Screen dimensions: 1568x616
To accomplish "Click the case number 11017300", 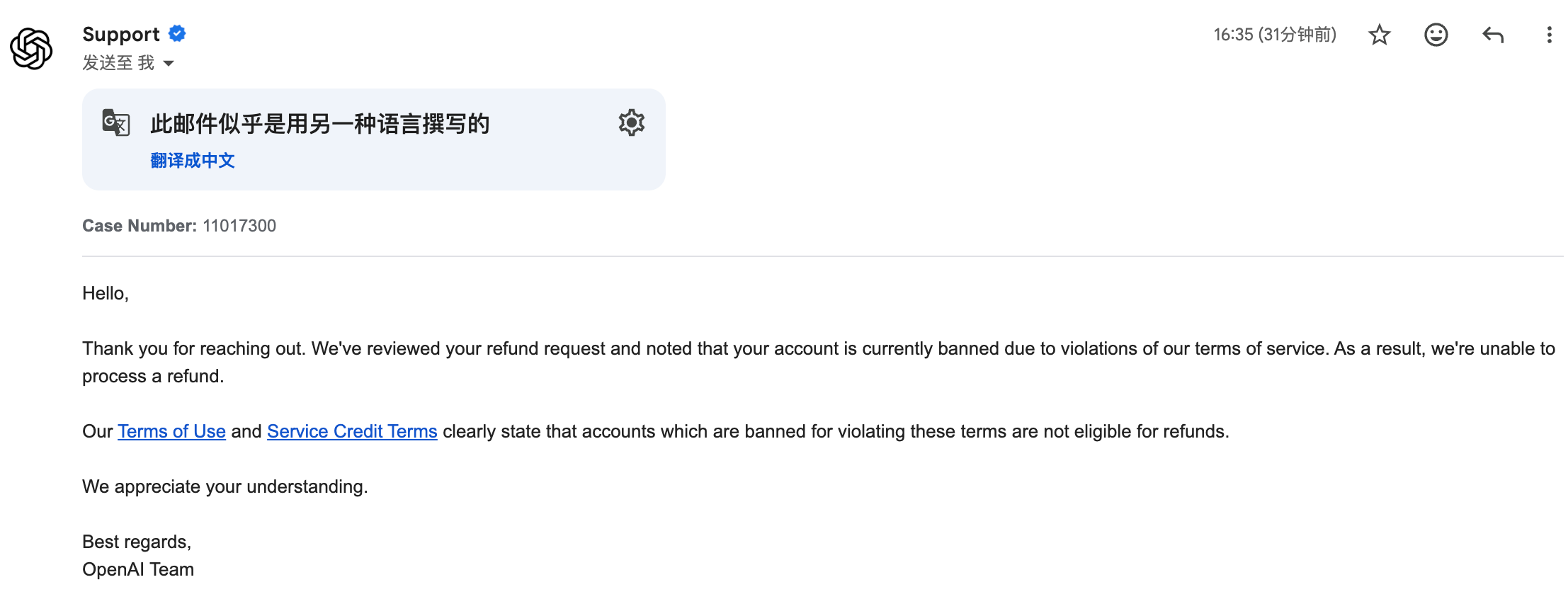I will 239,226.
